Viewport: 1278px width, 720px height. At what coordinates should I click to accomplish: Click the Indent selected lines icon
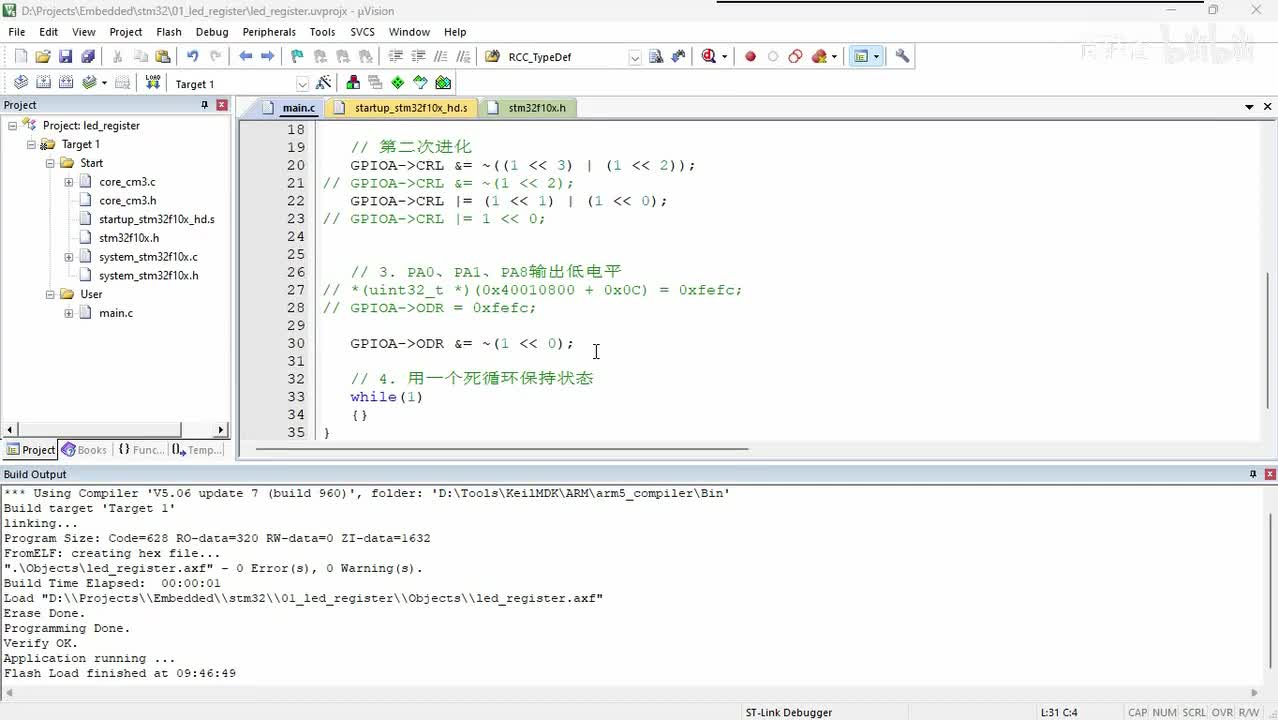click(x=395, y=57)
